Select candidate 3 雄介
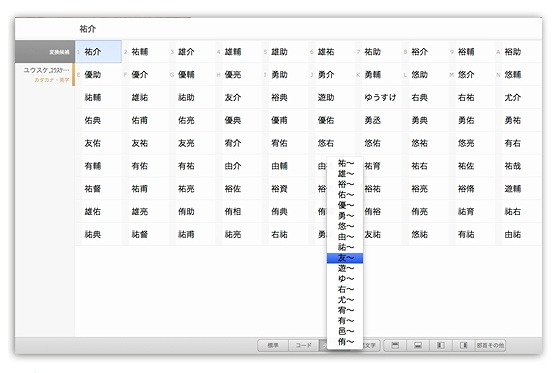555x373 pixels. click(192, 52)
